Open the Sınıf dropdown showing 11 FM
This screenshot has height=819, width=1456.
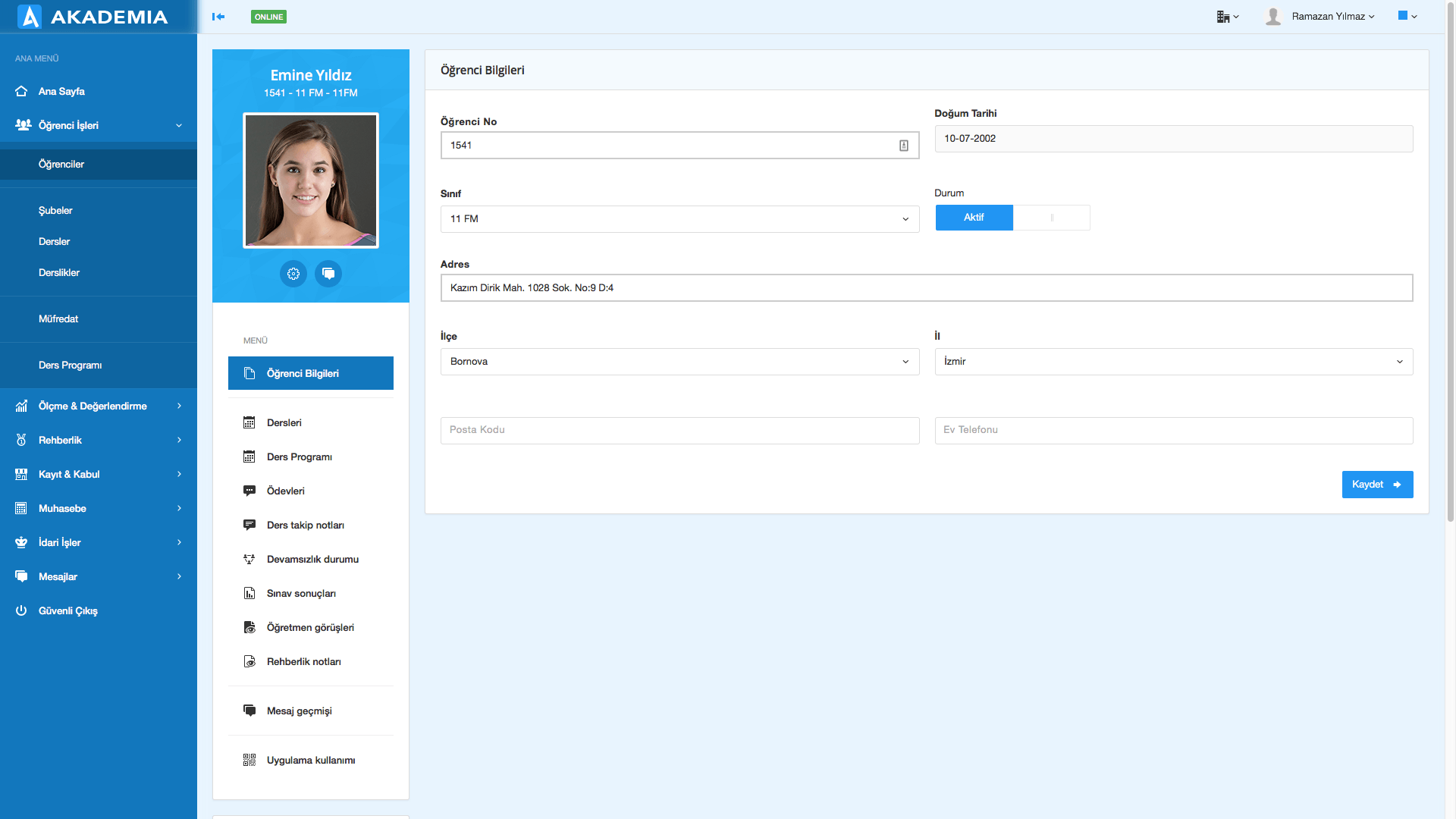click(679, 219)
